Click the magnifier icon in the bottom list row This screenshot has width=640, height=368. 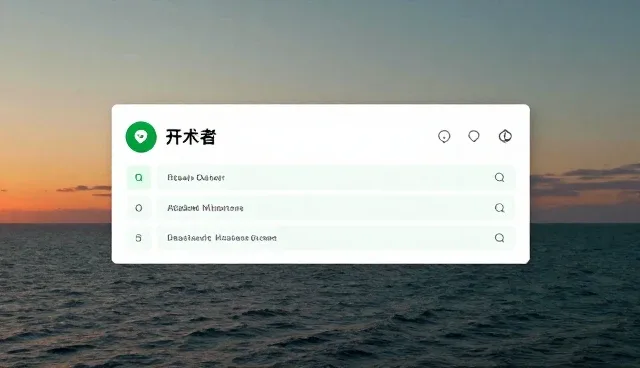(x=500, y=238)
